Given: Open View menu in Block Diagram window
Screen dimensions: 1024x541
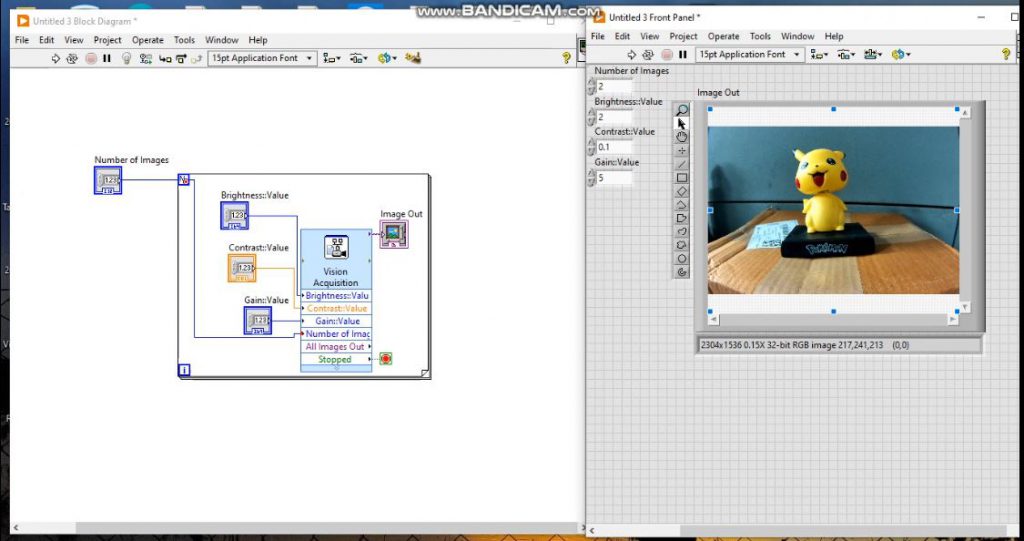Looking at the screenshot, I should [x=74, y=40].
